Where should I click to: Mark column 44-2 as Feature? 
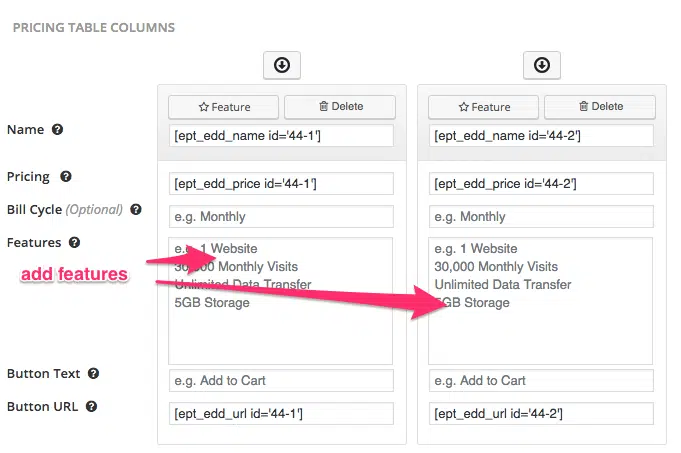click(x=483, y=107)
